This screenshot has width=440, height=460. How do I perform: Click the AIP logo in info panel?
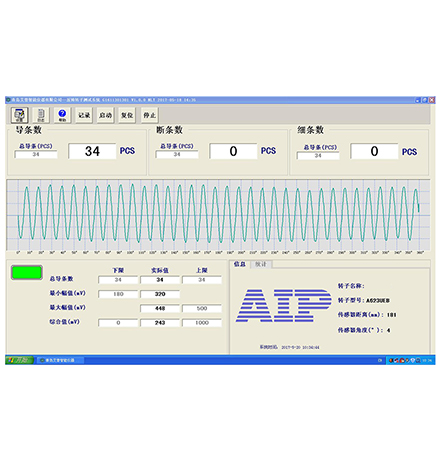[x=283, y=305]
